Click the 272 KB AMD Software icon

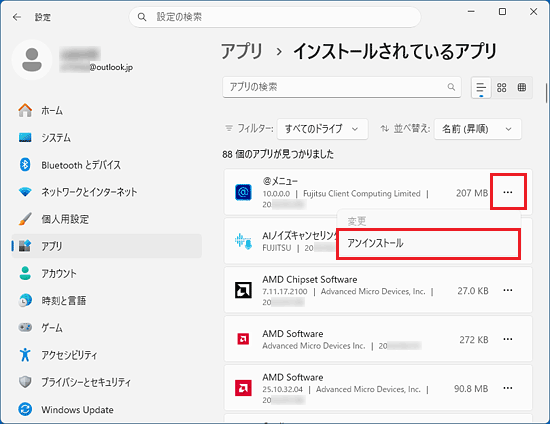243,339
